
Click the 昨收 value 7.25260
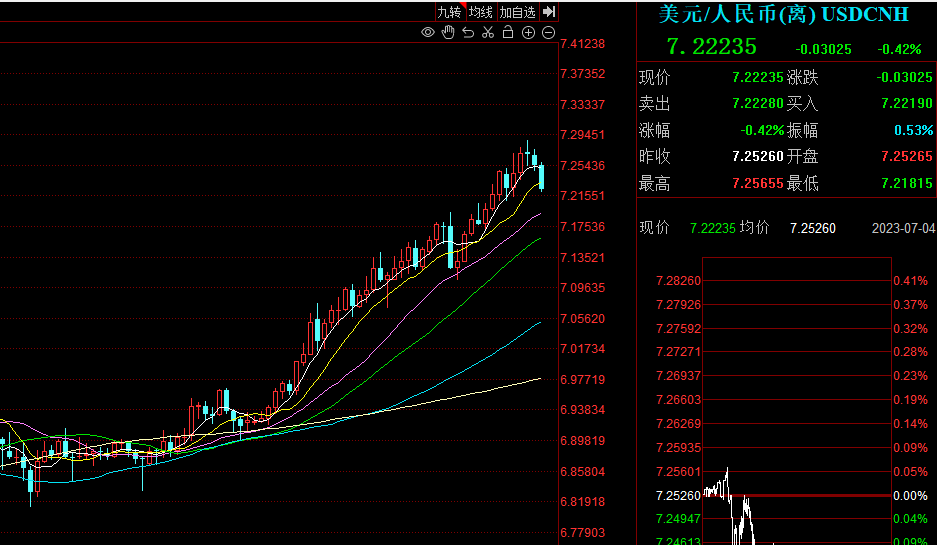[758, 156]
